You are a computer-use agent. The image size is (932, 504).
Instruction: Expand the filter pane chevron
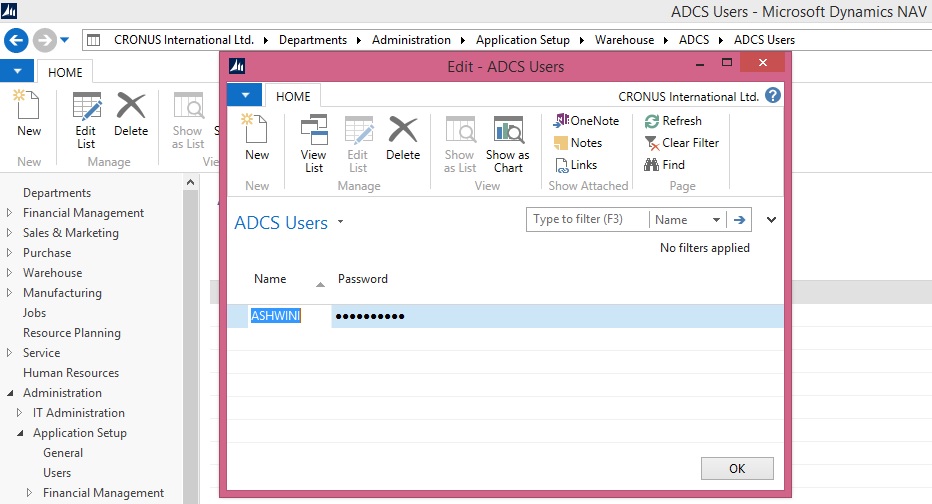point(772,219)
